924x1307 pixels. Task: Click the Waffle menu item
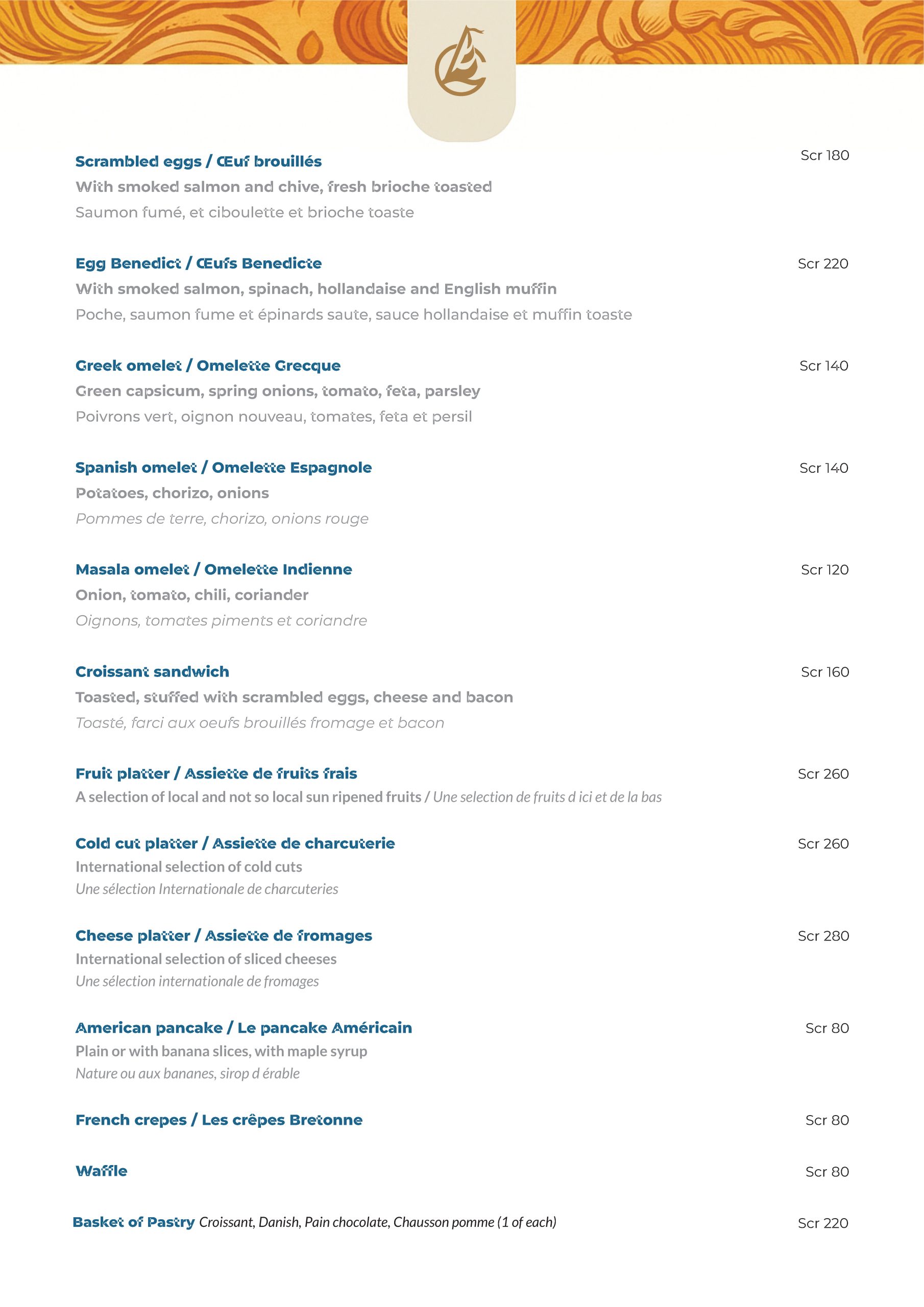[x=102, y=1171]
